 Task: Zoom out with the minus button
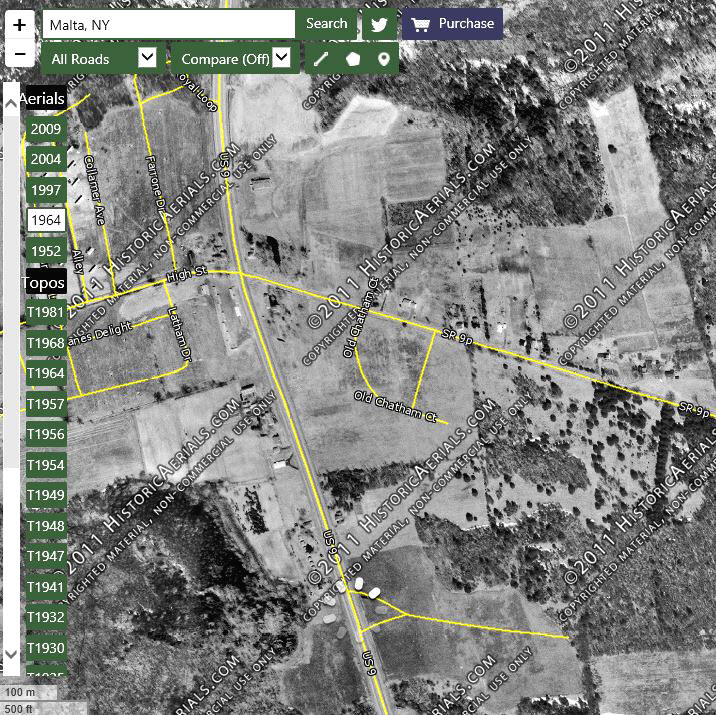pyautogui.click(x=20, y=53)
